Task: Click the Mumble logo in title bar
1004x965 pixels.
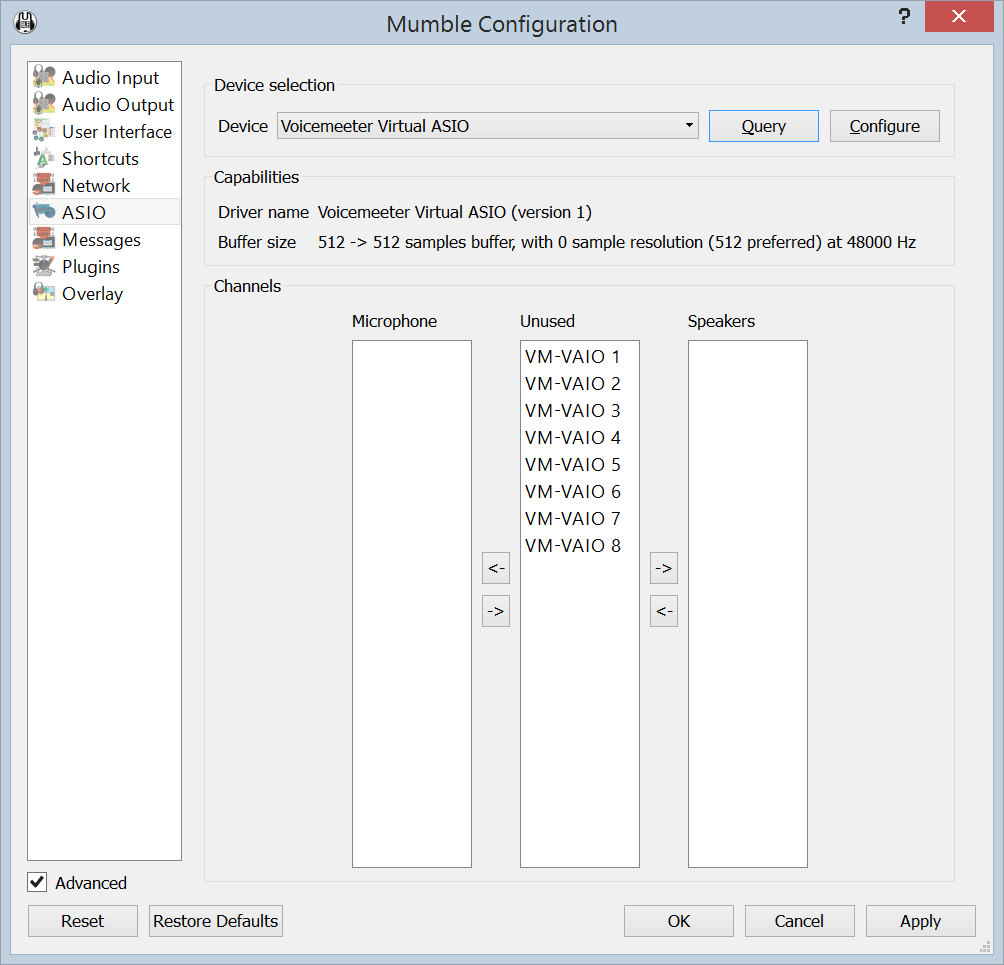Action: coord(25,23)
